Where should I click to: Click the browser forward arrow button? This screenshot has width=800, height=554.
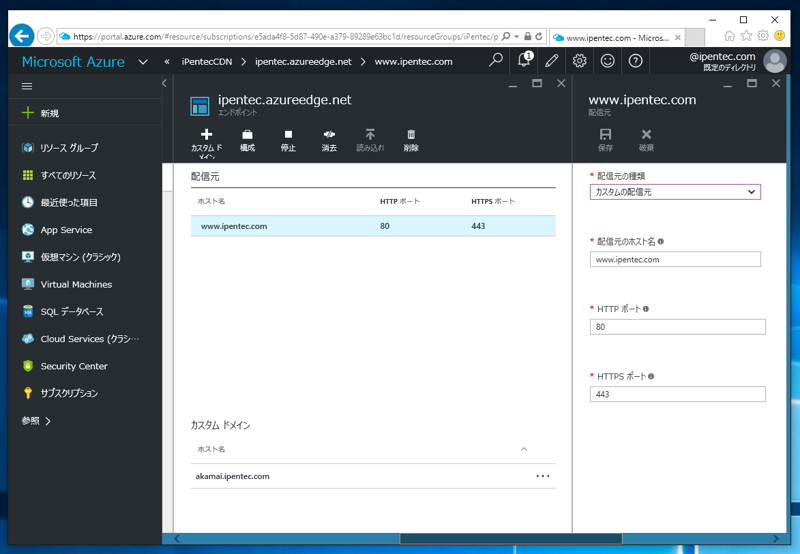click(x=46, y=36)
